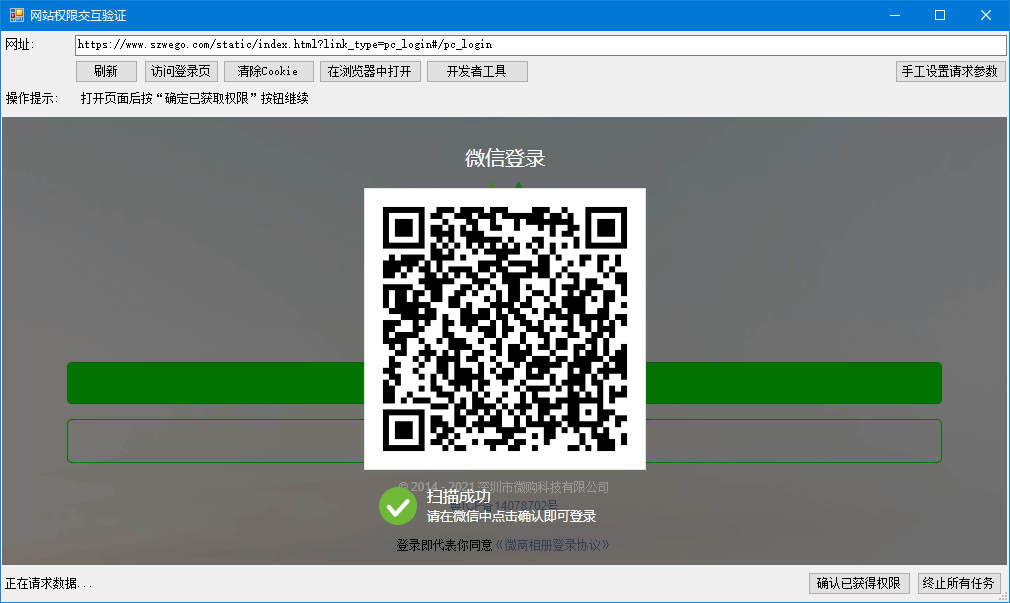Image resolution: width=1010 pixels, height=603 pixels.
Task: Minimize the 网站权限交互验证 window
Action: tap(895, 15)
